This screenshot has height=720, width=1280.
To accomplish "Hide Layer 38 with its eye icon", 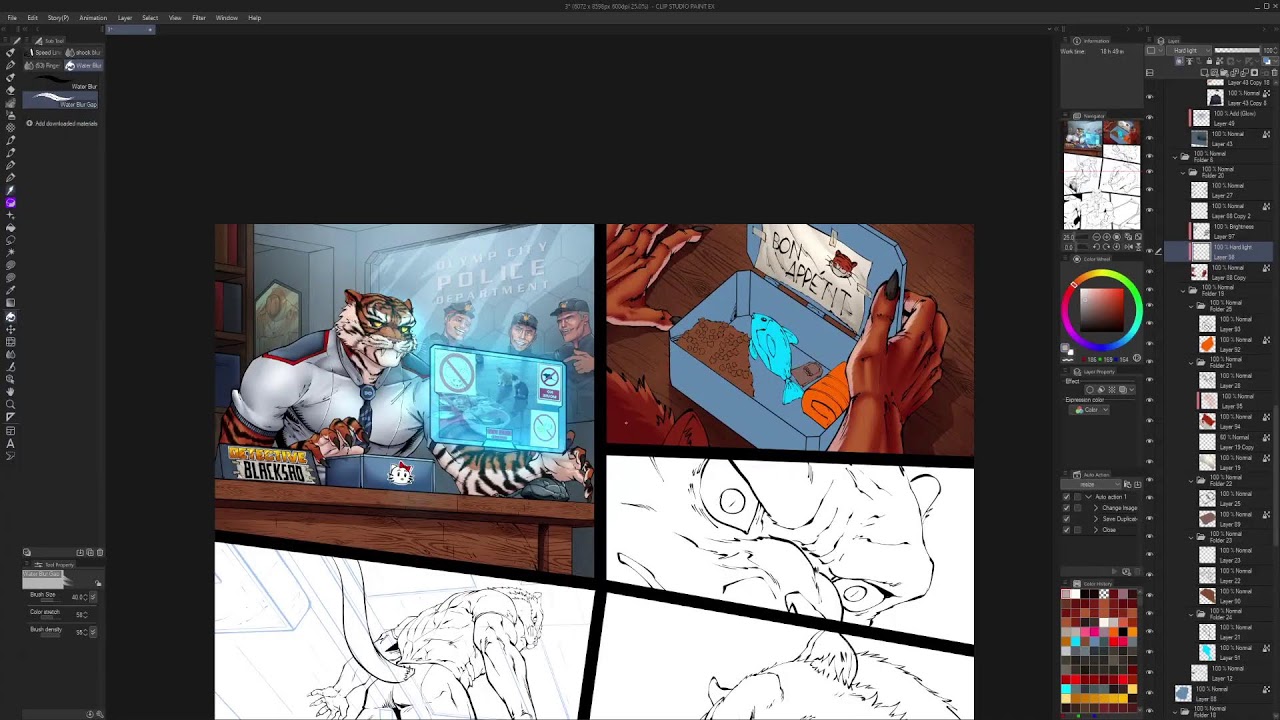I will point(1149,251).
